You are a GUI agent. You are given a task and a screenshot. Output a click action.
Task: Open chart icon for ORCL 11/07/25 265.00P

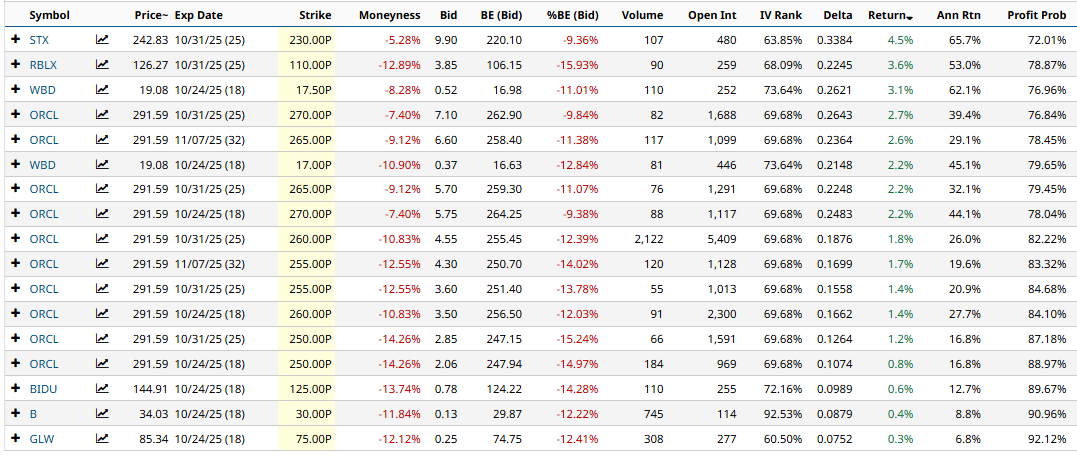click(x=102, y=140)
